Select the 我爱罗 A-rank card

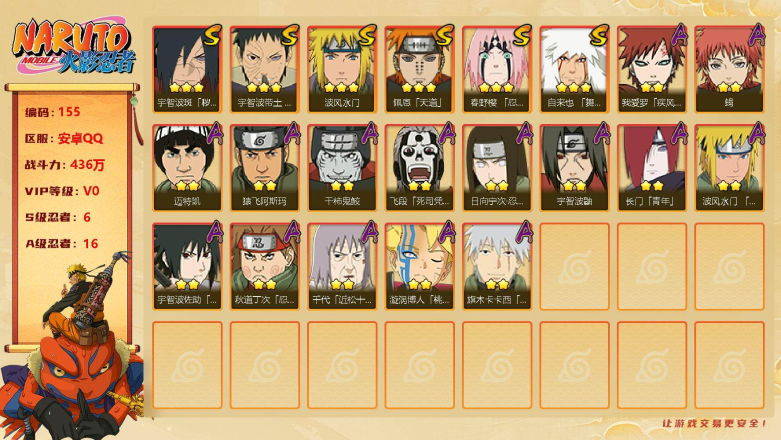click(x=652, y=69)
